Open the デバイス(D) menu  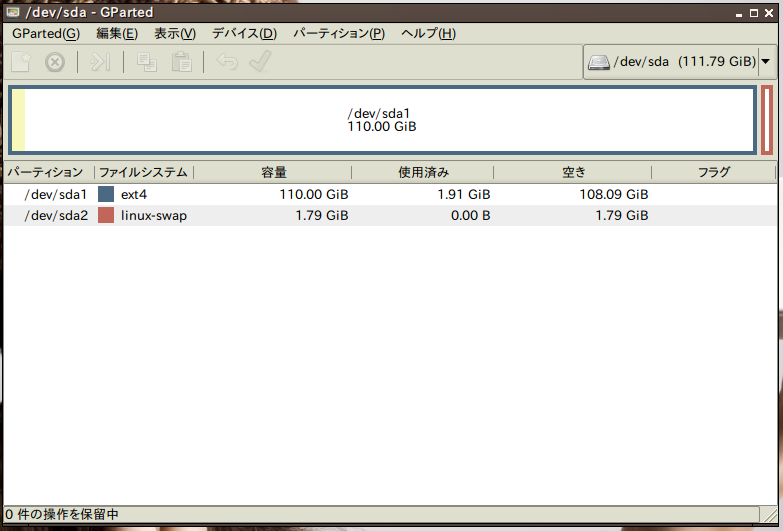pyautogui.click(x=244, y=33)
